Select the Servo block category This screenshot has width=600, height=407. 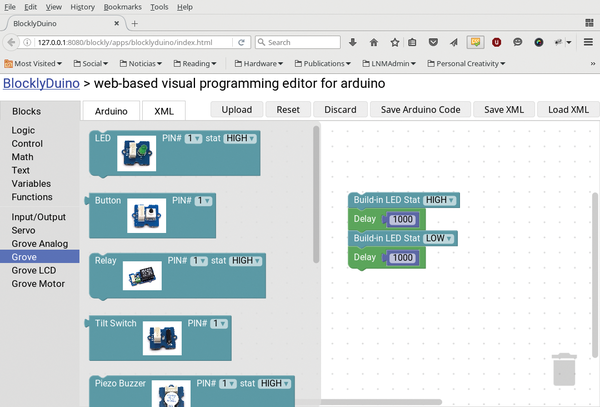click(x=23, y=230)
